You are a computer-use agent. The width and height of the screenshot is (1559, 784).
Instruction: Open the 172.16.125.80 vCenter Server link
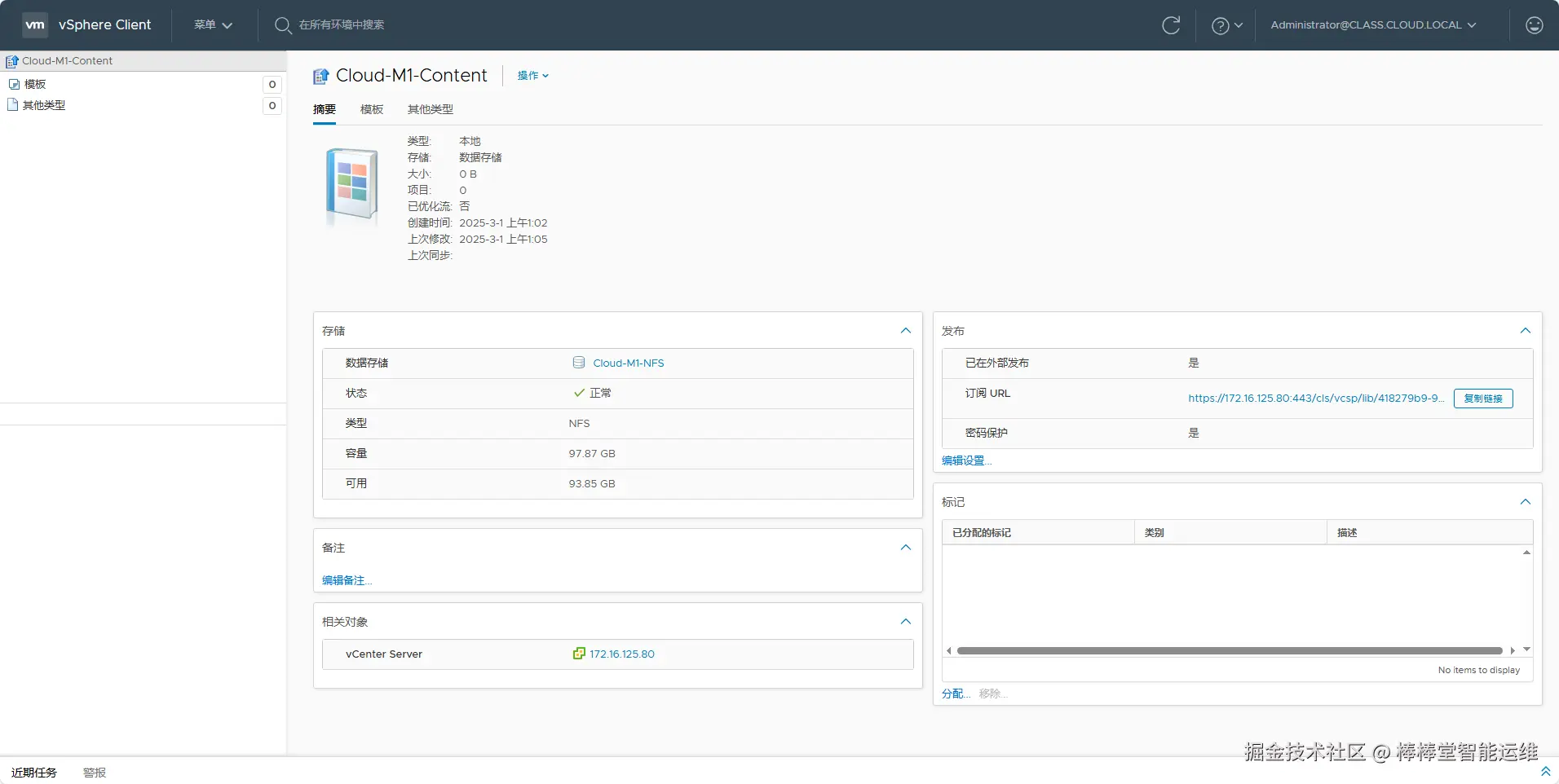pyautogui.click(x=622, y=654)
